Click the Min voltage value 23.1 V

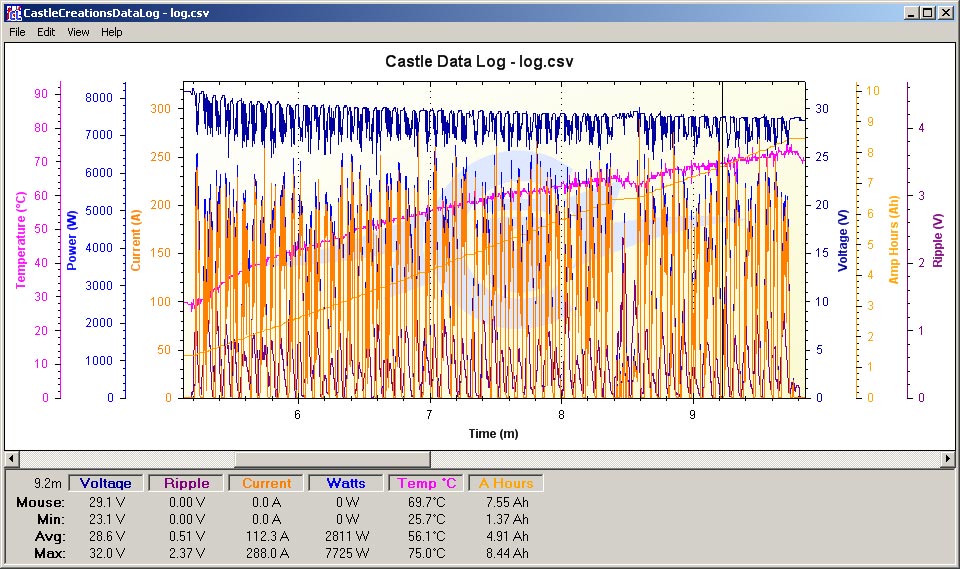[107, 519]
